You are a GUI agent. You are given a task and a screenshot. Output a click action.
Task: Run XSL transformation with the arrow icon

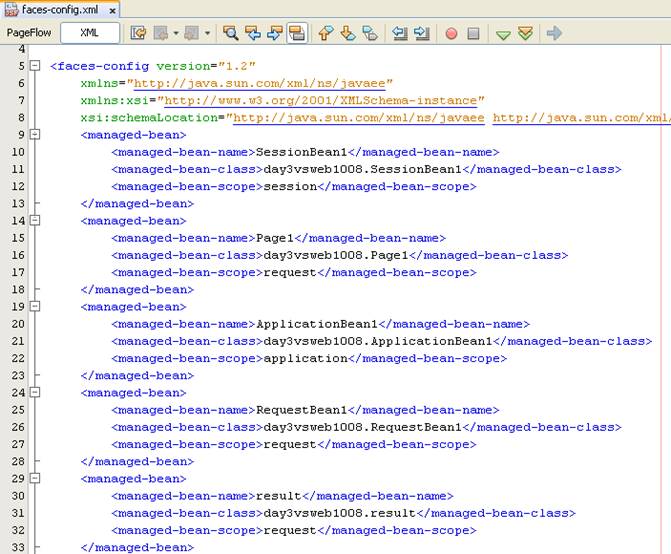point(554,33)
